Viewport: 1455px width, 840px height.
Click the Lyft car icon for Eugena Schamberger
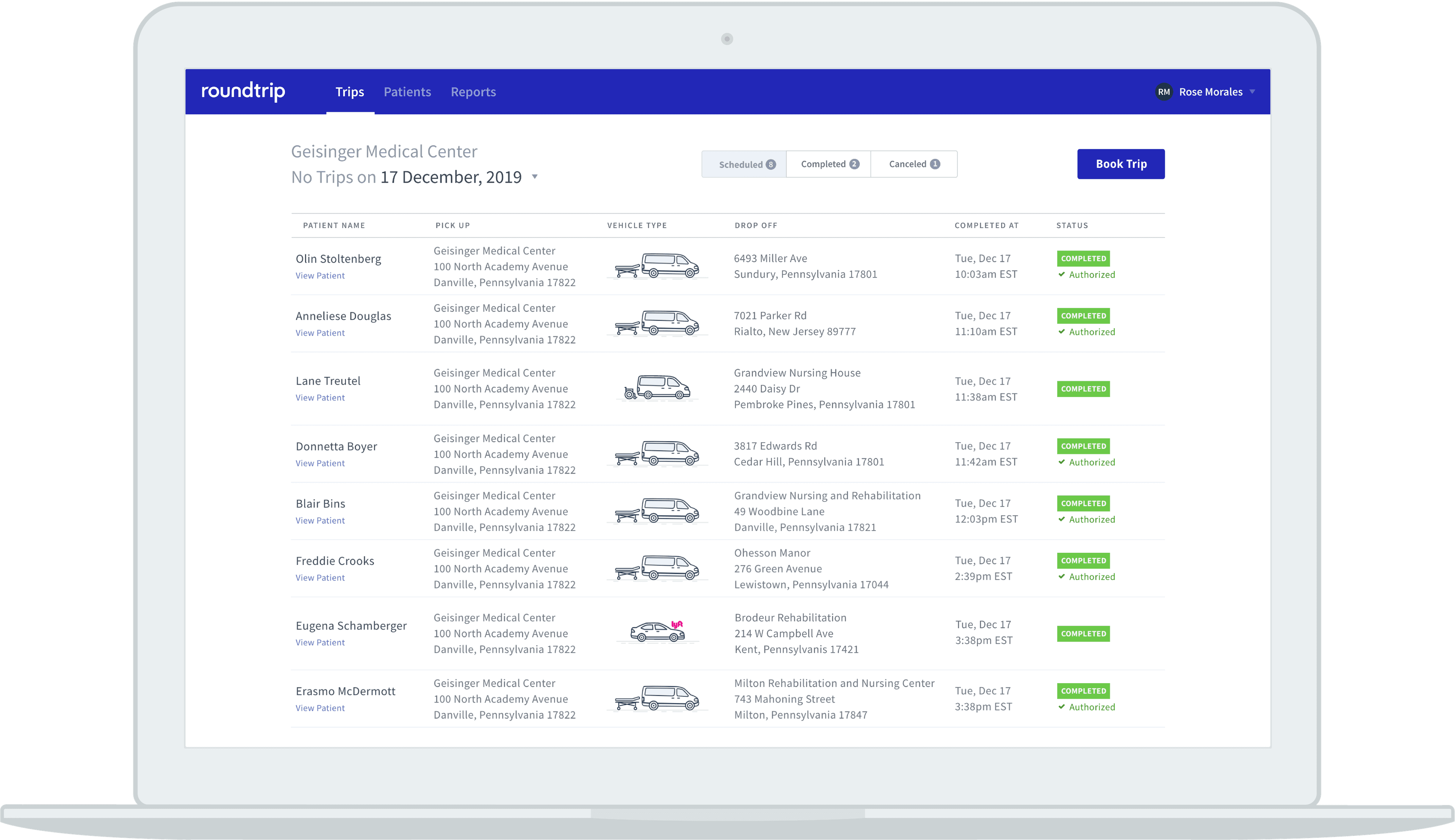pos(658,632)
